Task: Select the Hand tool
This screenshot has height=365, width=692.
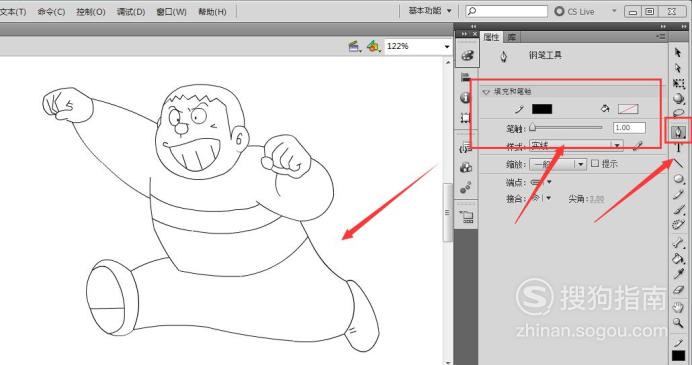Action: 678,307
